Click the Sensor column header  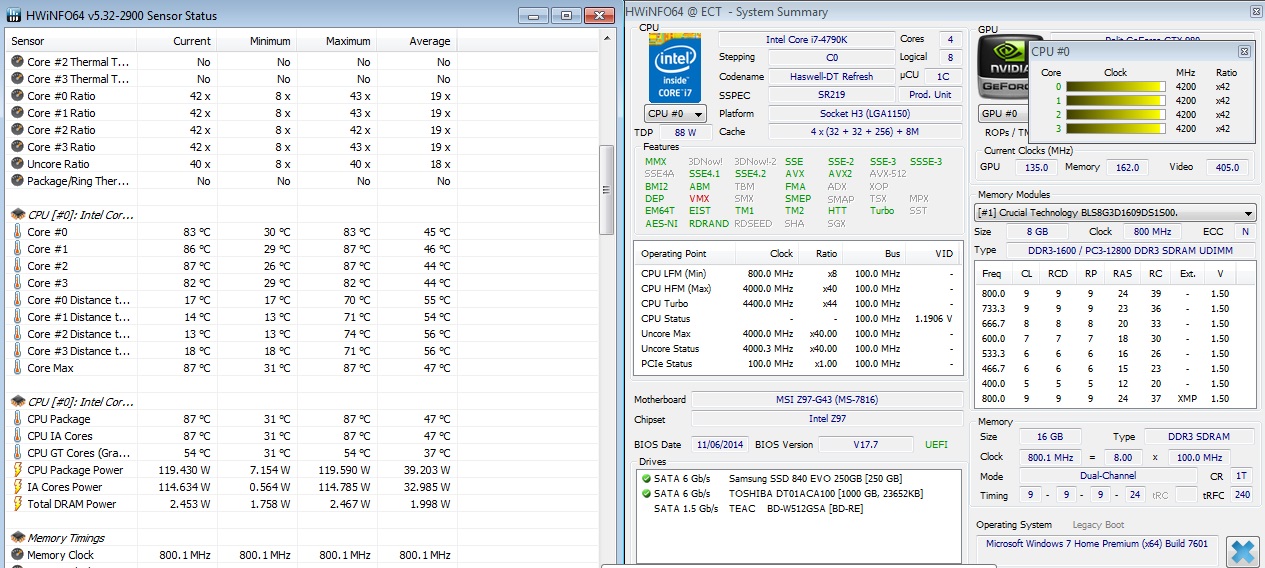click(x=71, y=41)
